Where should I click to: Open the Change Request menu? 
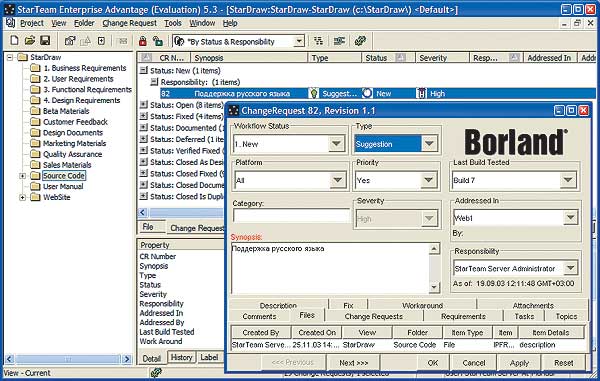click(129, 23)
